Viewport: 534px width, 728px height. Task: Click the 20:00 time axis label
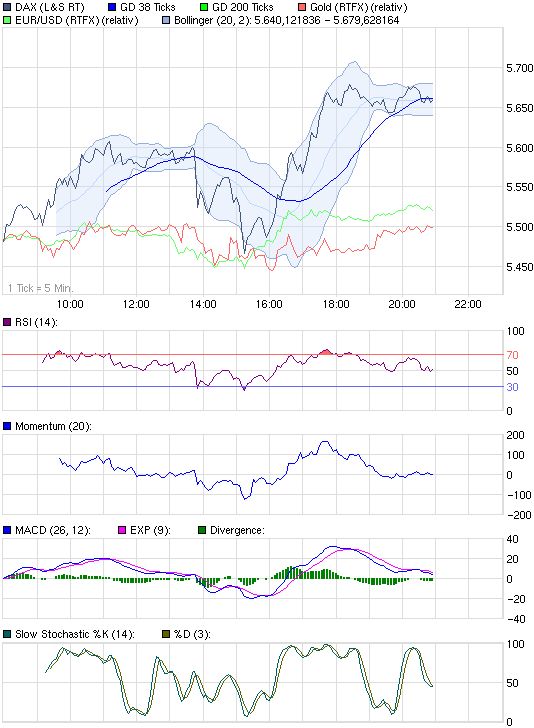(x=402, y=304)
